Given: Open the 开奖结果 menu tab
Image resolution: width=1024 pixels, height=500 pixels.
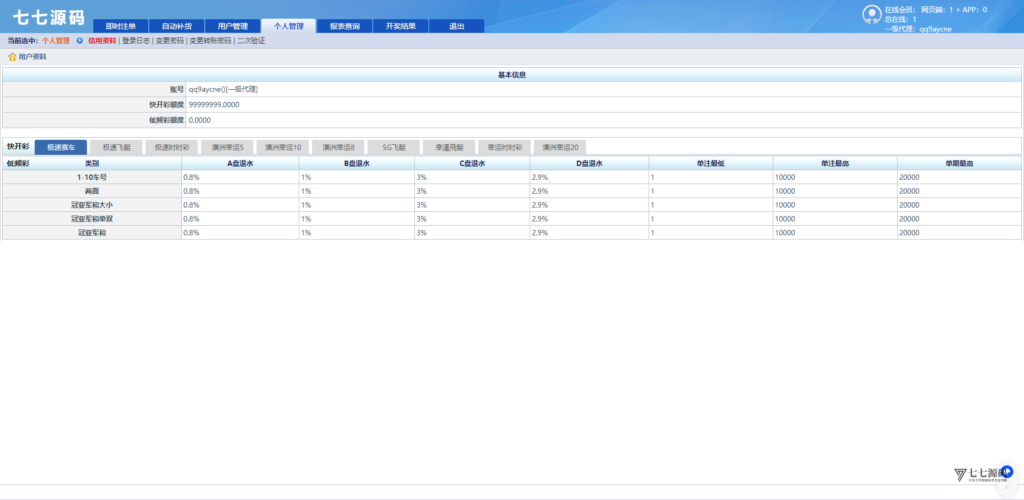Looking at the screenshot, I should (400, 26).
